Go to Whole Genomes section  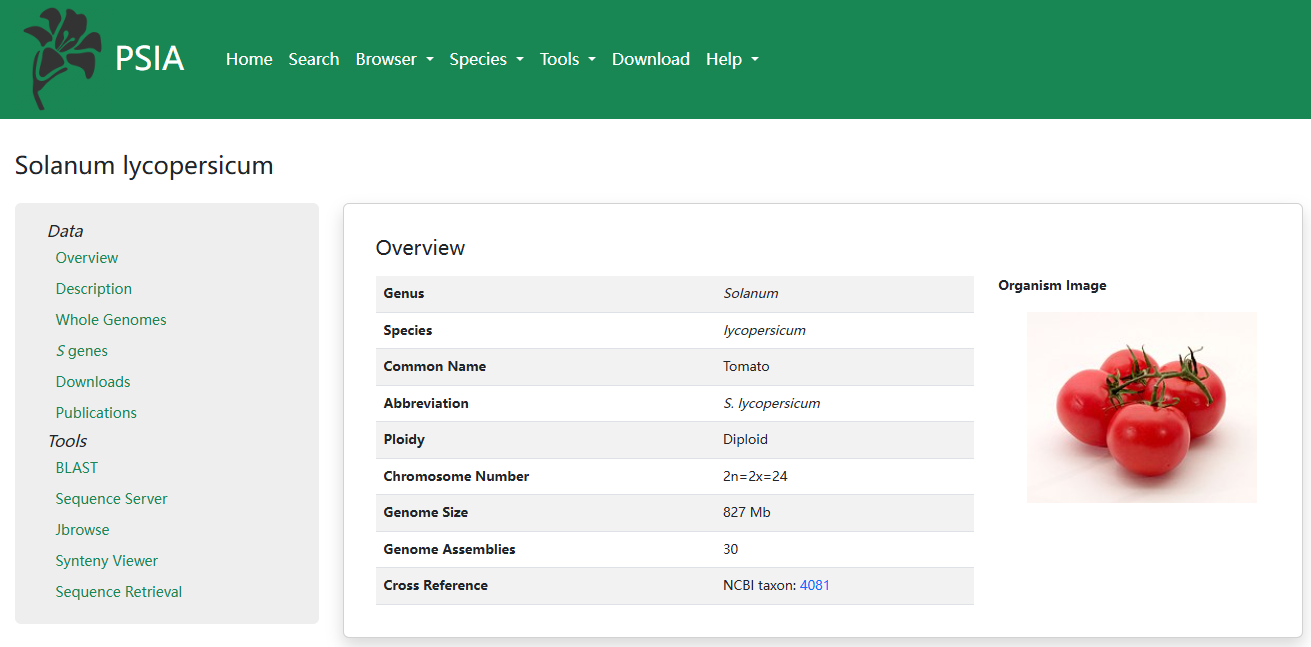pyautogui.click(x=111, y=320)
